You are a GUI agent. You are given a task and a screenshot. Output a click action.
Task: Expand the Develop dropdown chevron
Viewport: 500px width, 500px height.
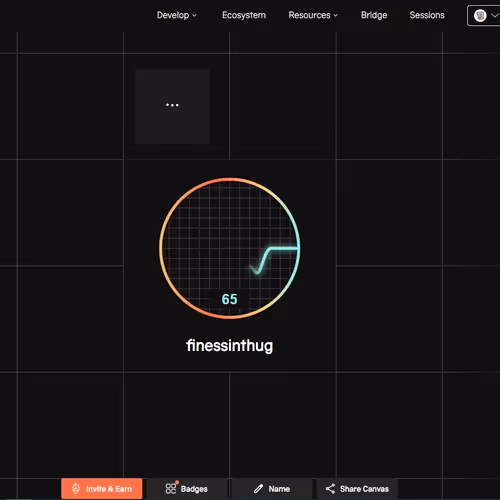point(194,15)
